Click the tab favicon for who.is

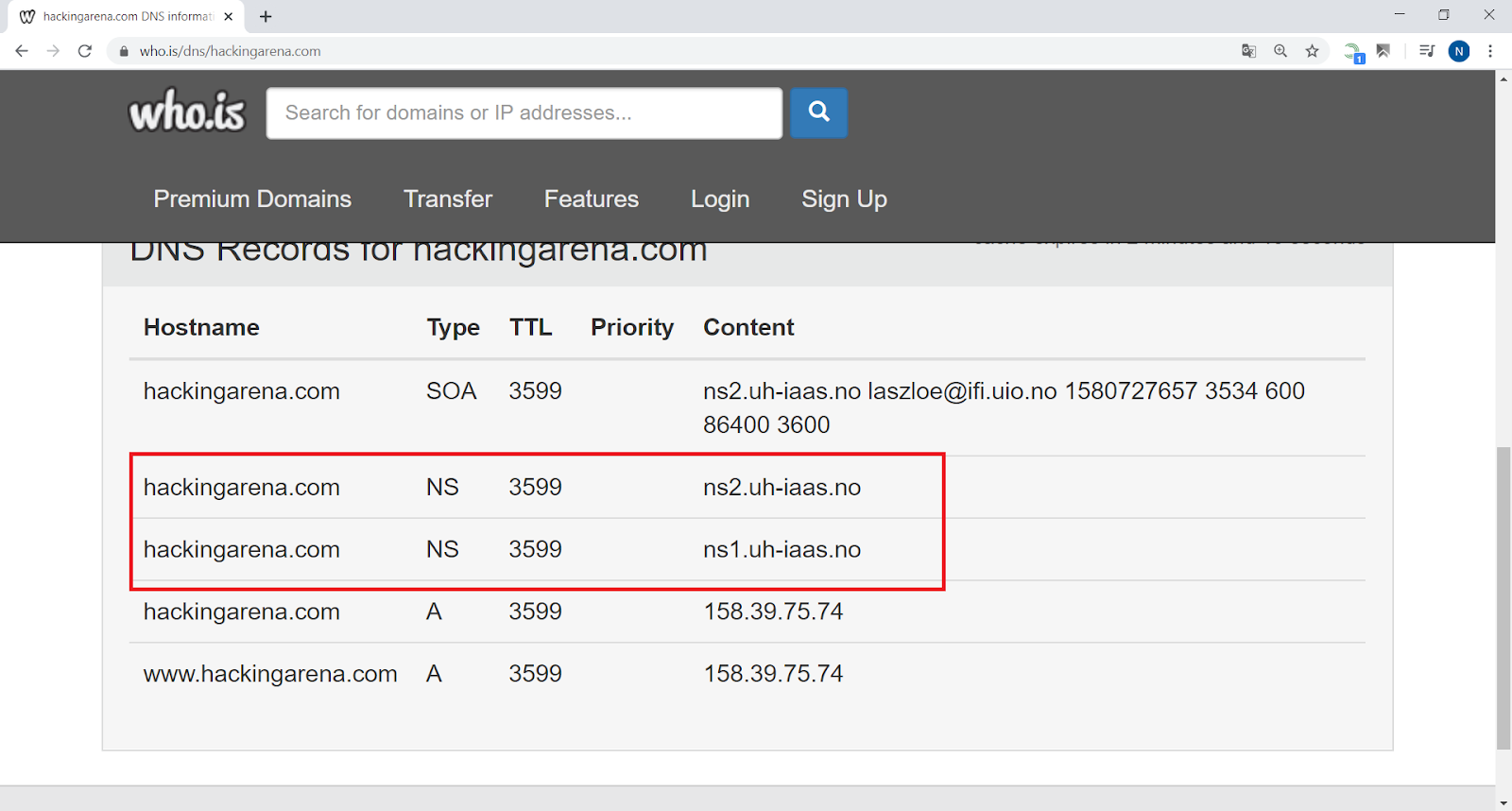tap(27, 16)
